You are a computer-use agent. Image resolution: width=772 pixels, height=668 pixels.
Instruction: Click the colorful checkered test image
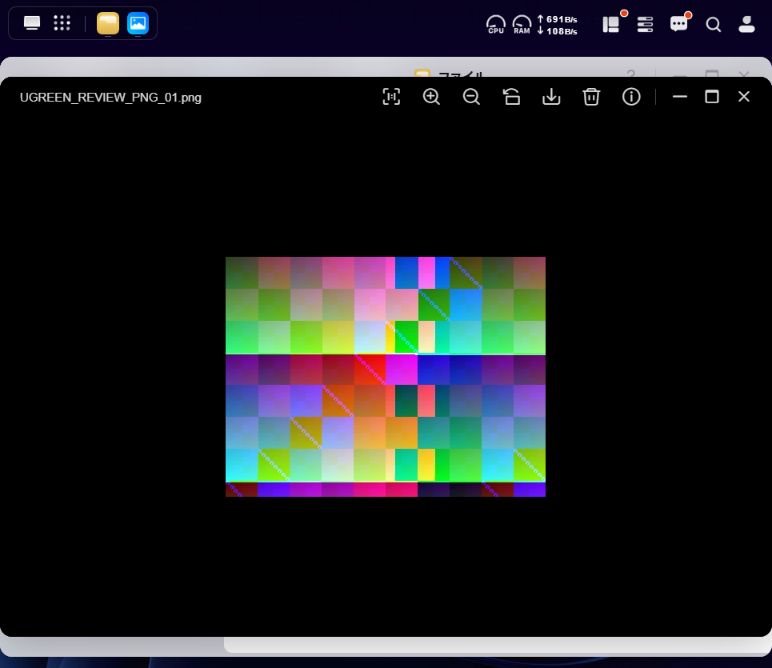tap(386, 377)
